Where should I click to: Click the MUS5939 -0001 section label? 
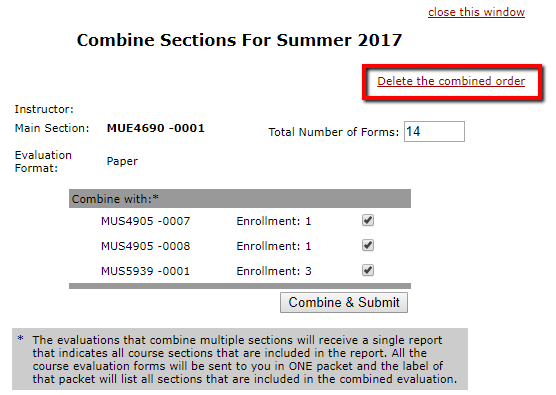(x=145, y=271)
